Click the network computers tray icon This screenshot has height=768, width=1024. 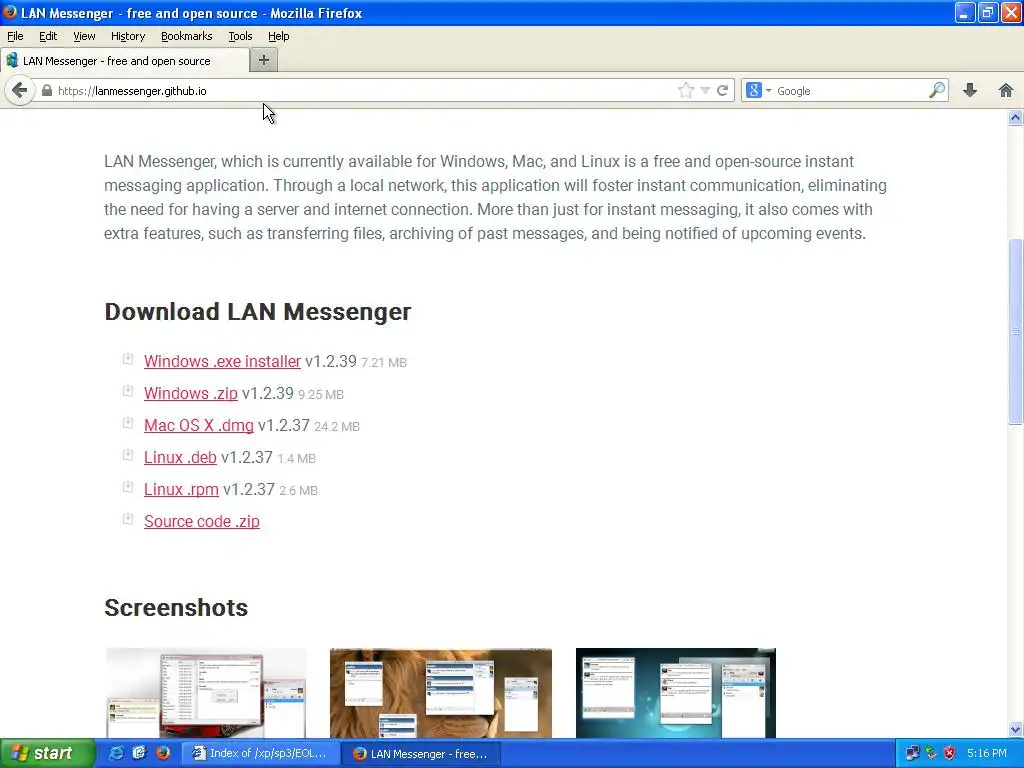click(912, 754)
